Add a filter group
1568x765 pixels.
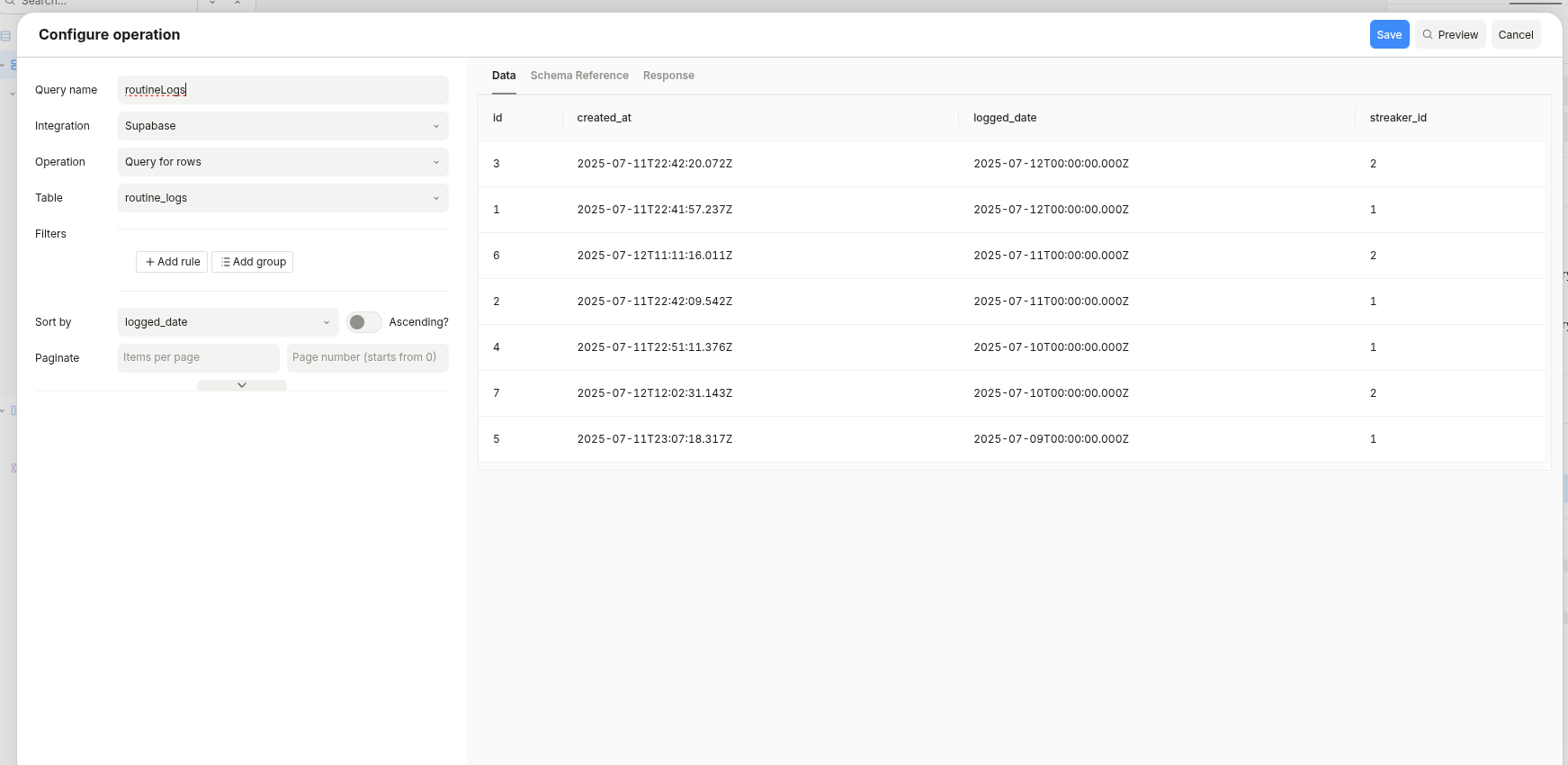[x=253, y=262]
